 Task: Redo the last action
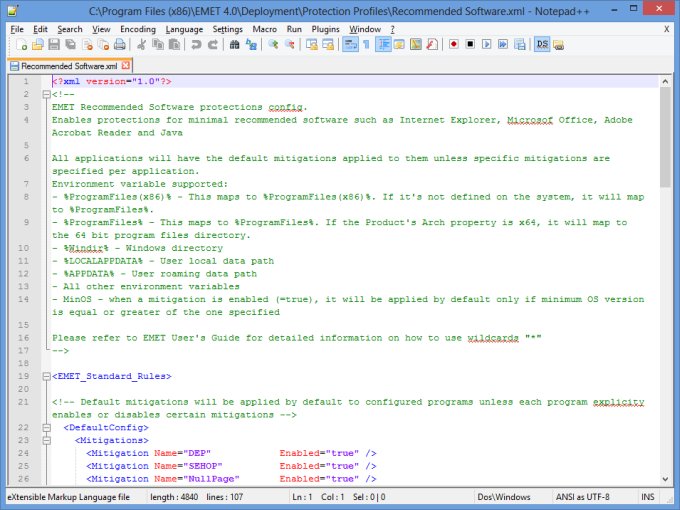(212, 44)
